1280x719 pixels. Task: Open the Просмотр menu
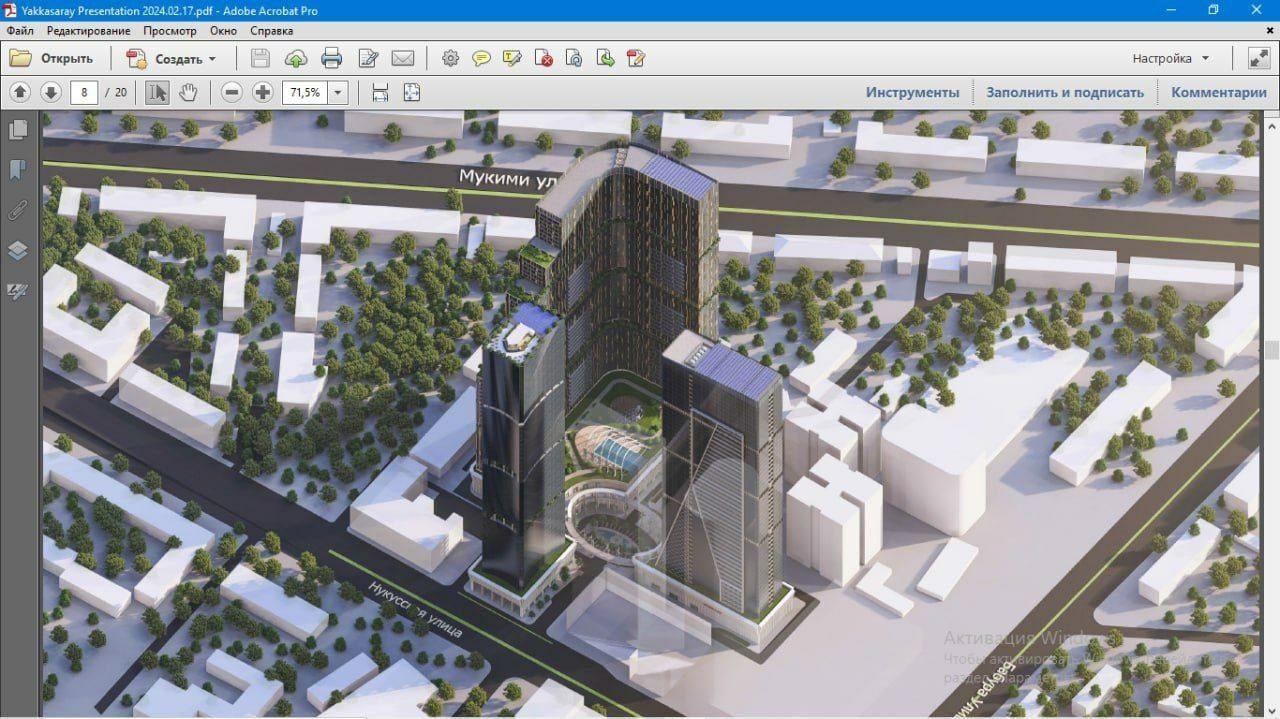pos(170,31)
